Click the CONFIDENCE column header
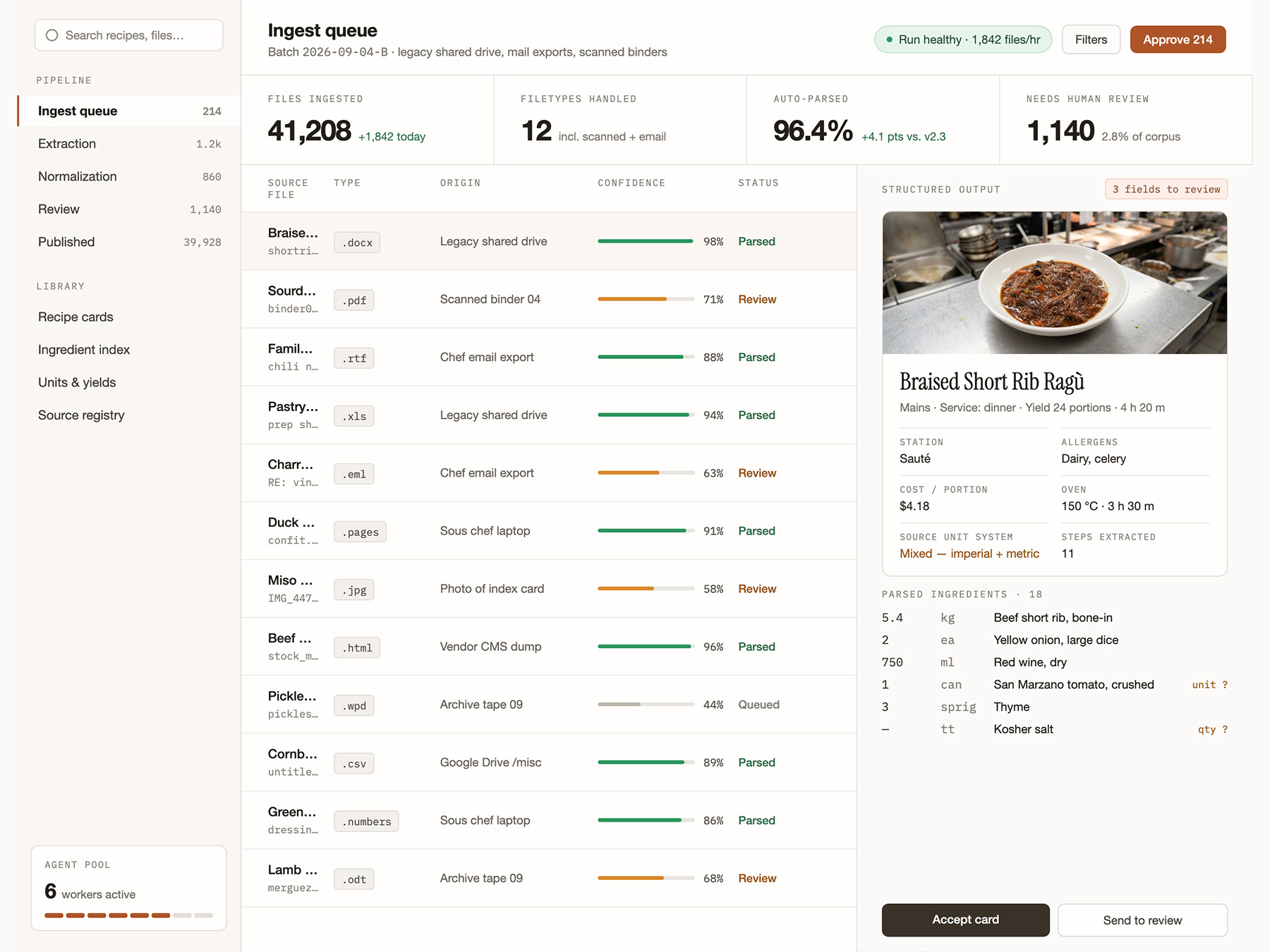This screenshot has height=952, width=1270. [x=631, y=183]
